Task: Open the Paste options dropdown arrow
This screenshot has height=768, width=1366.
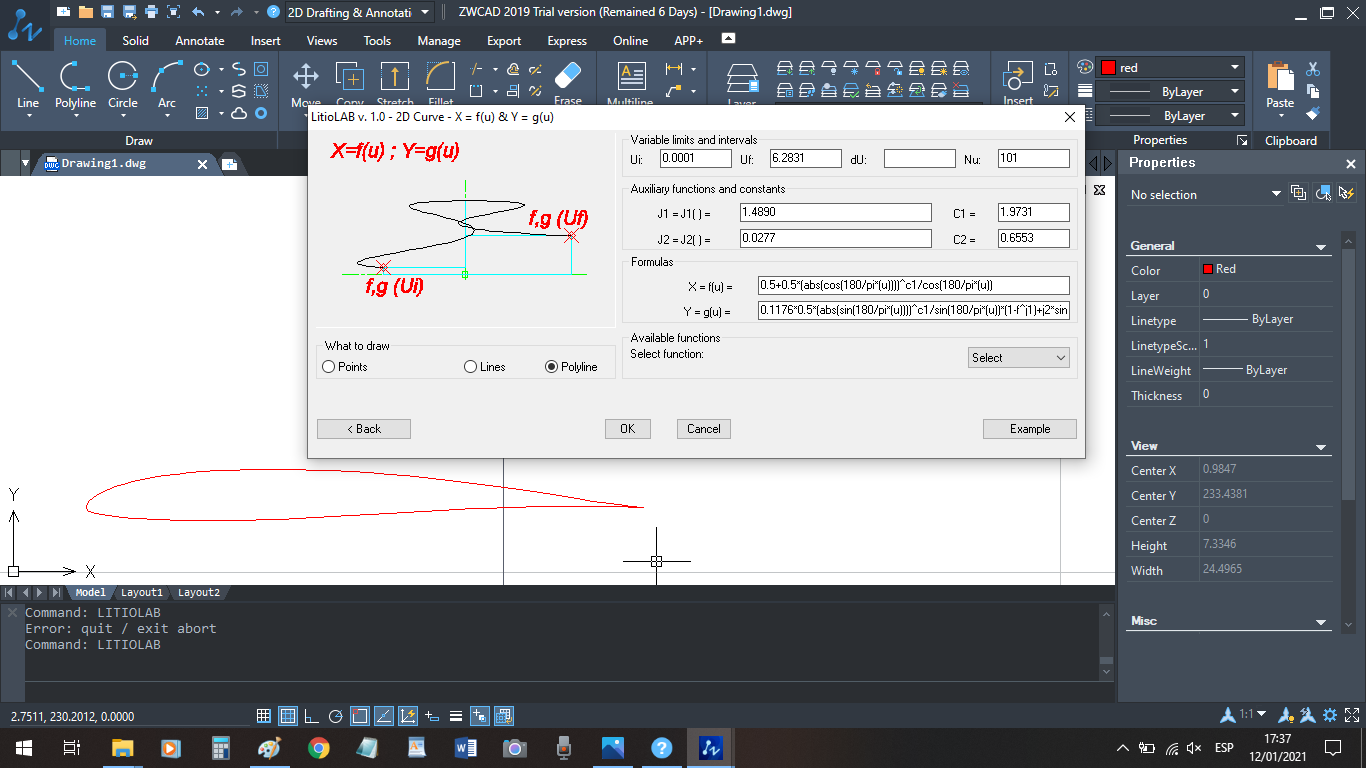Action: [1280, 116]
